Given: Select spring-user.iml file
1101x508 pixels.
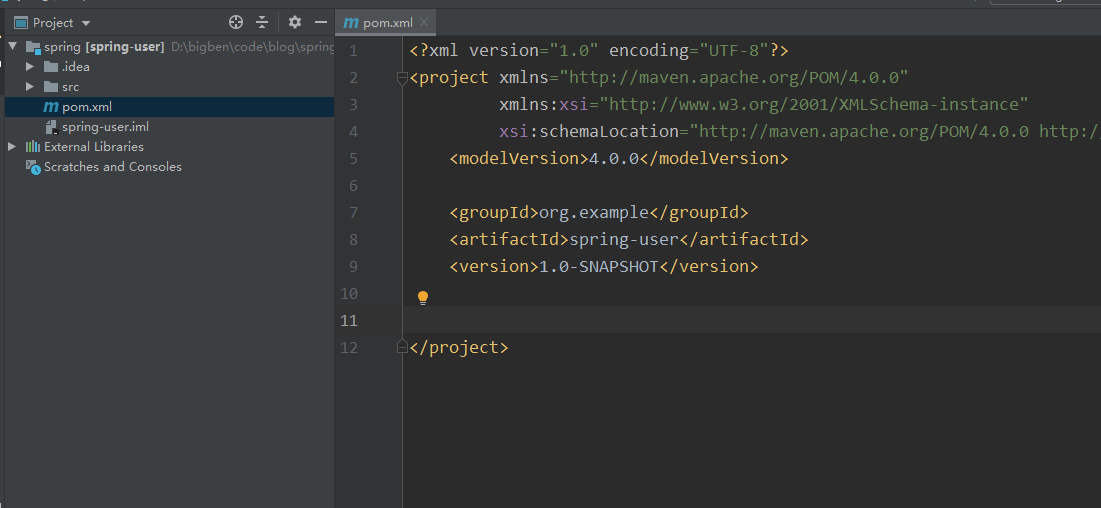Looking at the screenshot, I should click(105, 127).
